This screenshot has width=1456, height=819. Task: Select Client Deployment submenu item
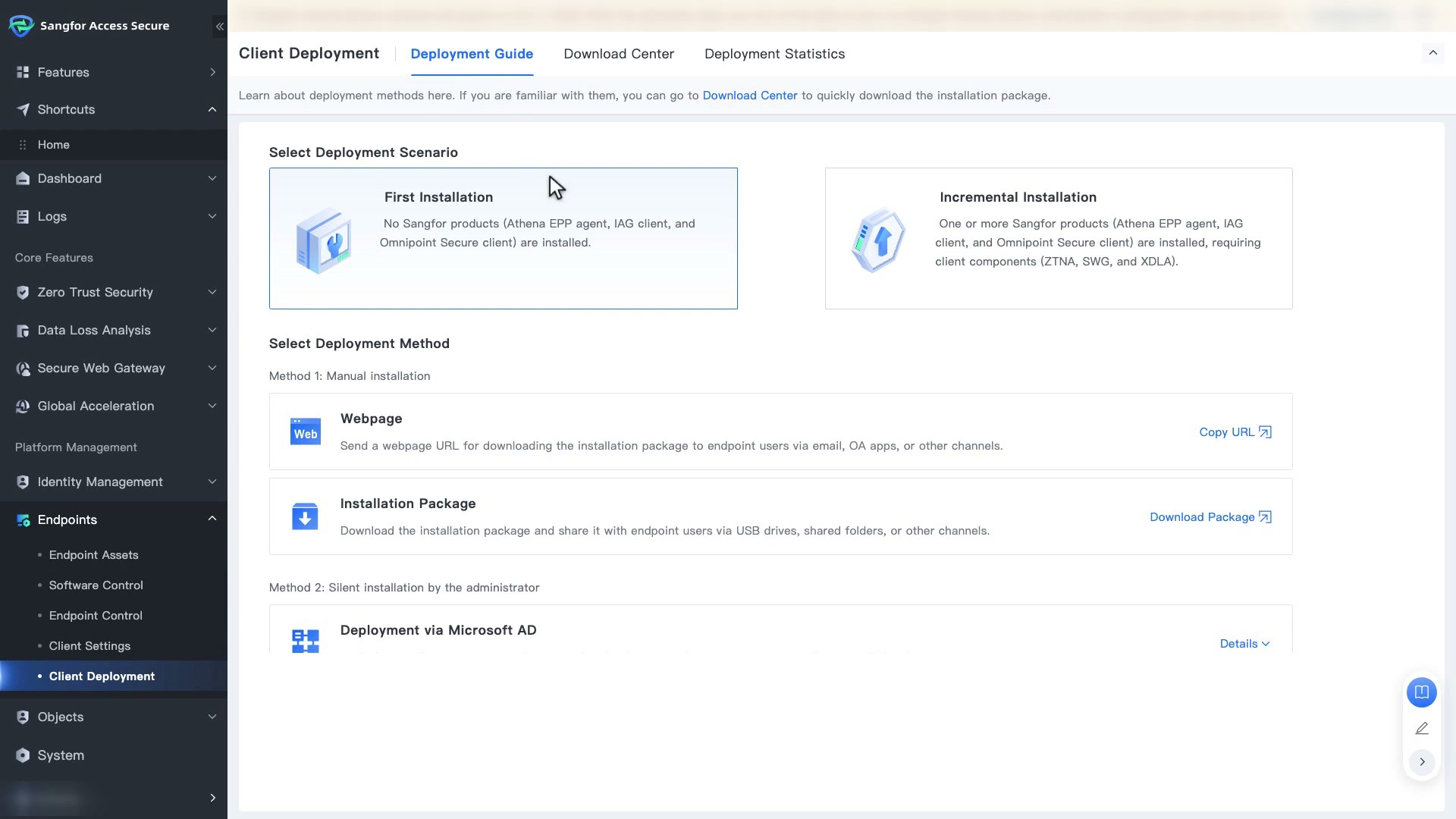tap(114, 676)
